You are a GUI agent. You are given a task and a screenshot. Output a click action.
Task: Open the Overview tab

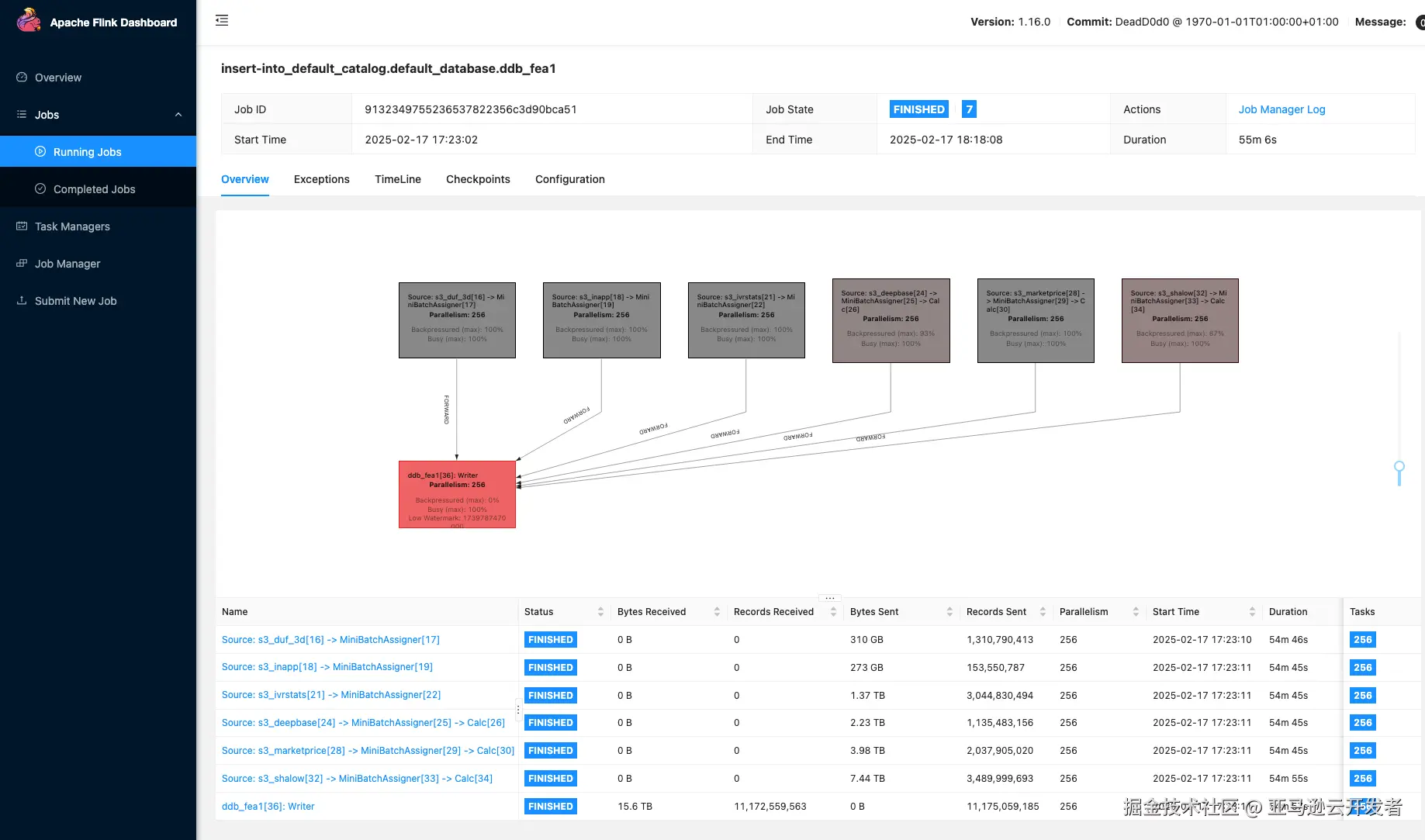[245, 179]
